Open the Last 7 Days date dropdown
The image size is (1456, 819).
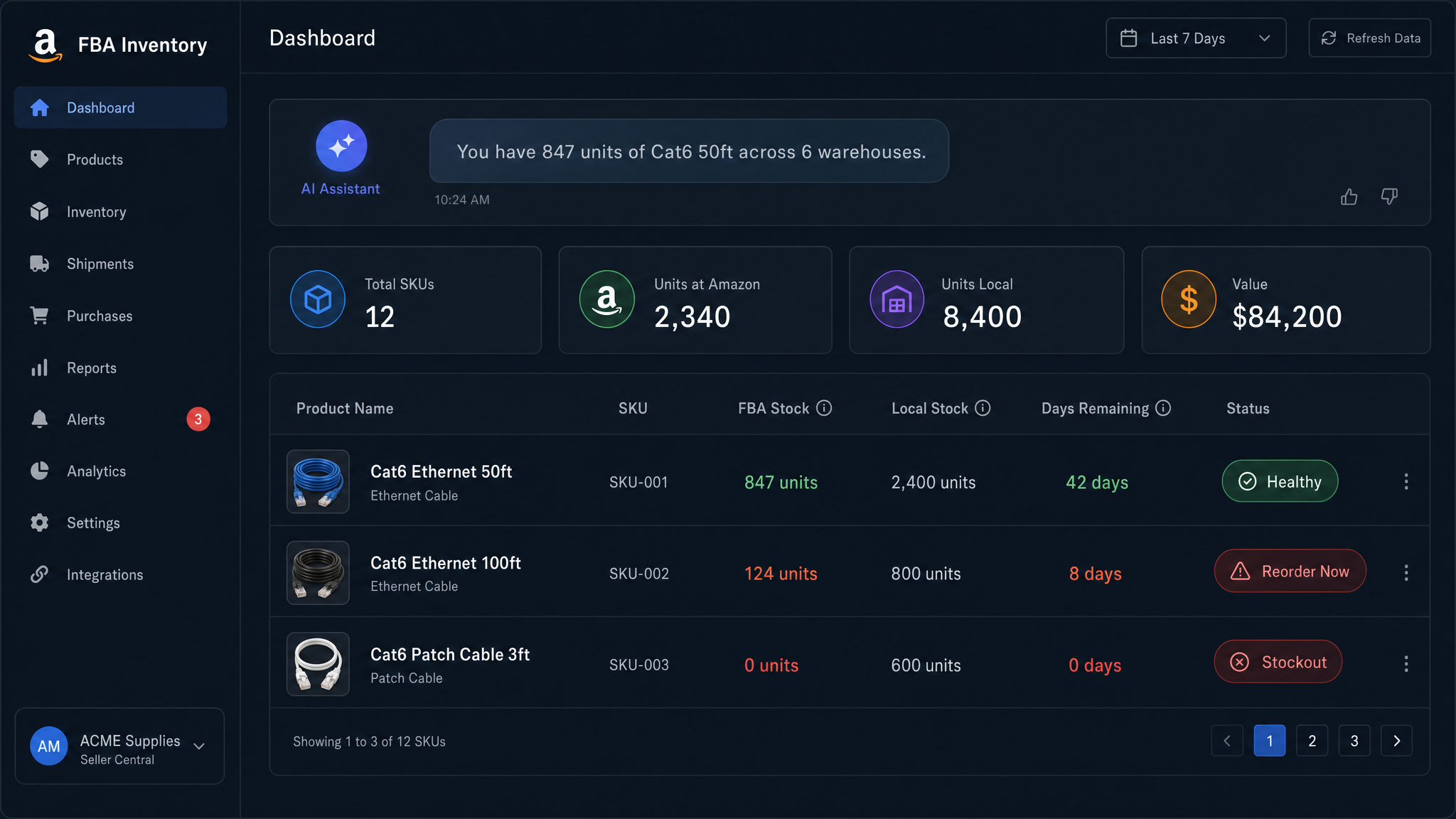(1196, 38)
